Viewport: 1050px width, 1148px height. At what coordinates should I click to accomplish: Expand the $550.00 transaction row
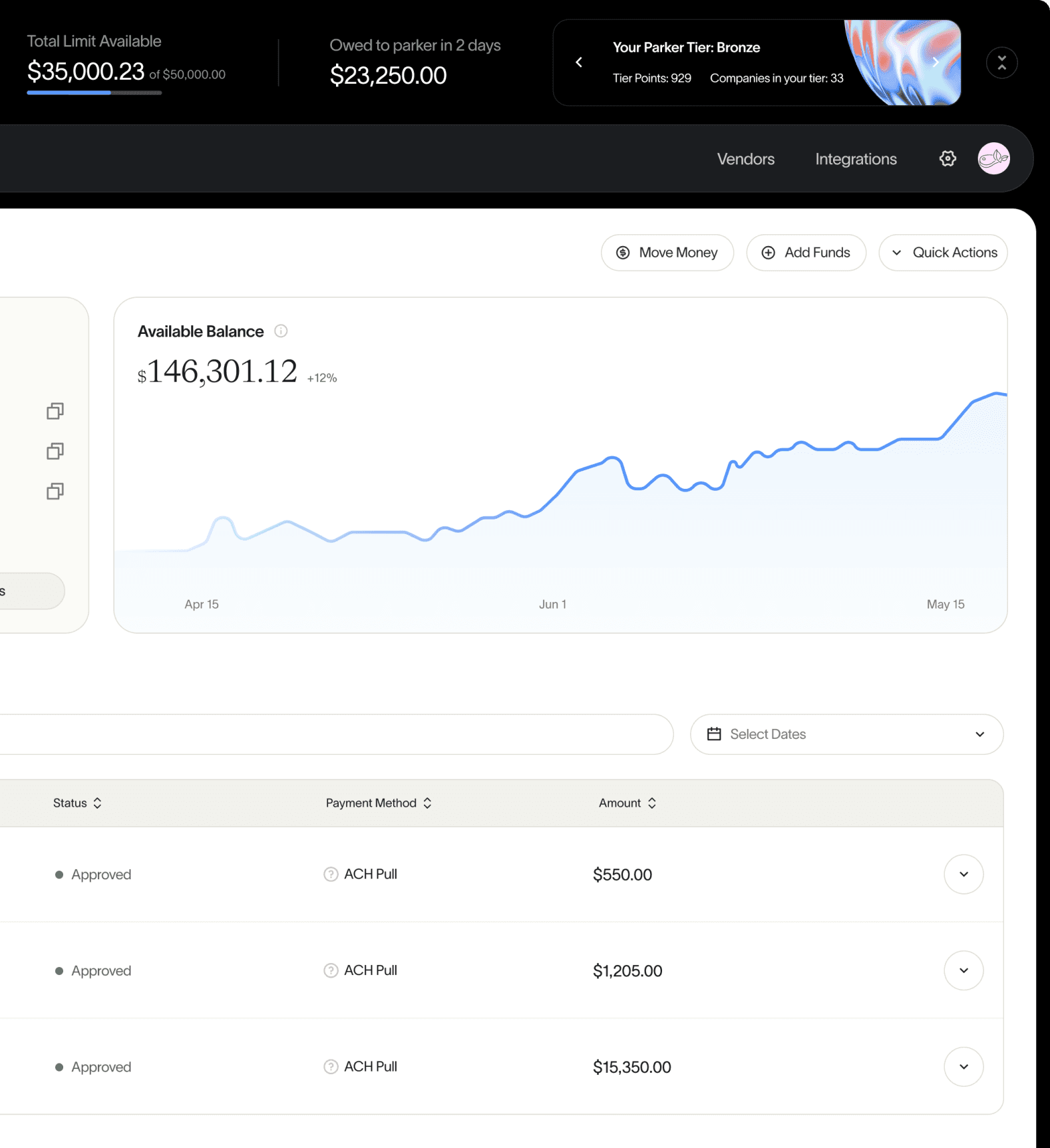coord(963,874)
